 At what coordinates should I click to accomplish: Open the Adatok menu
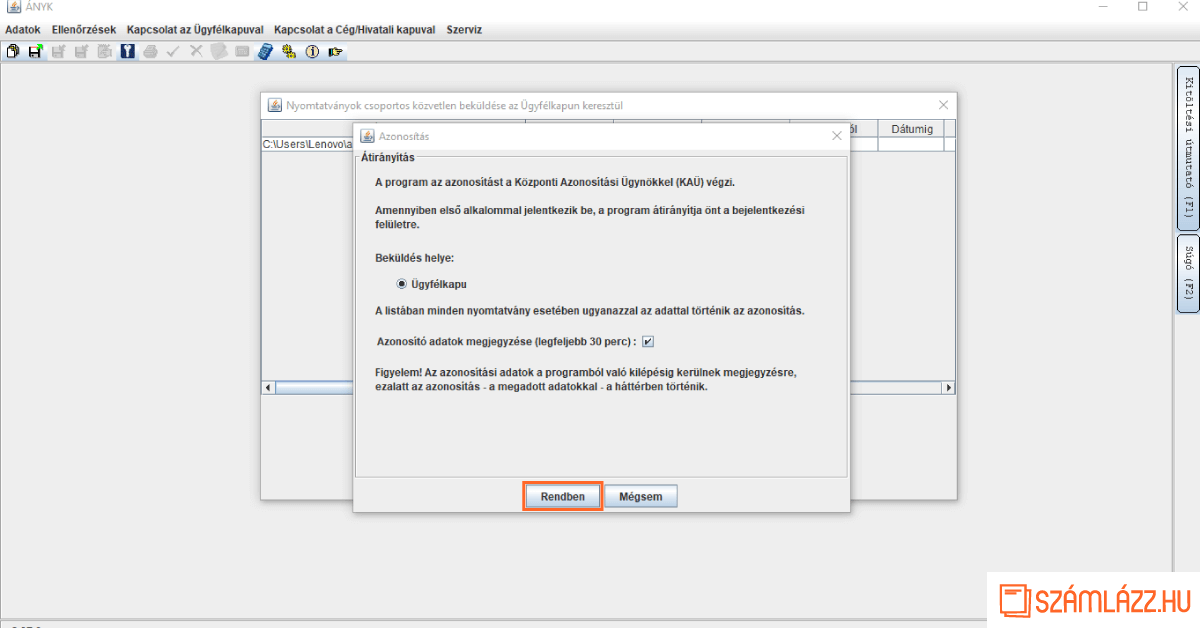click(23, 30)
